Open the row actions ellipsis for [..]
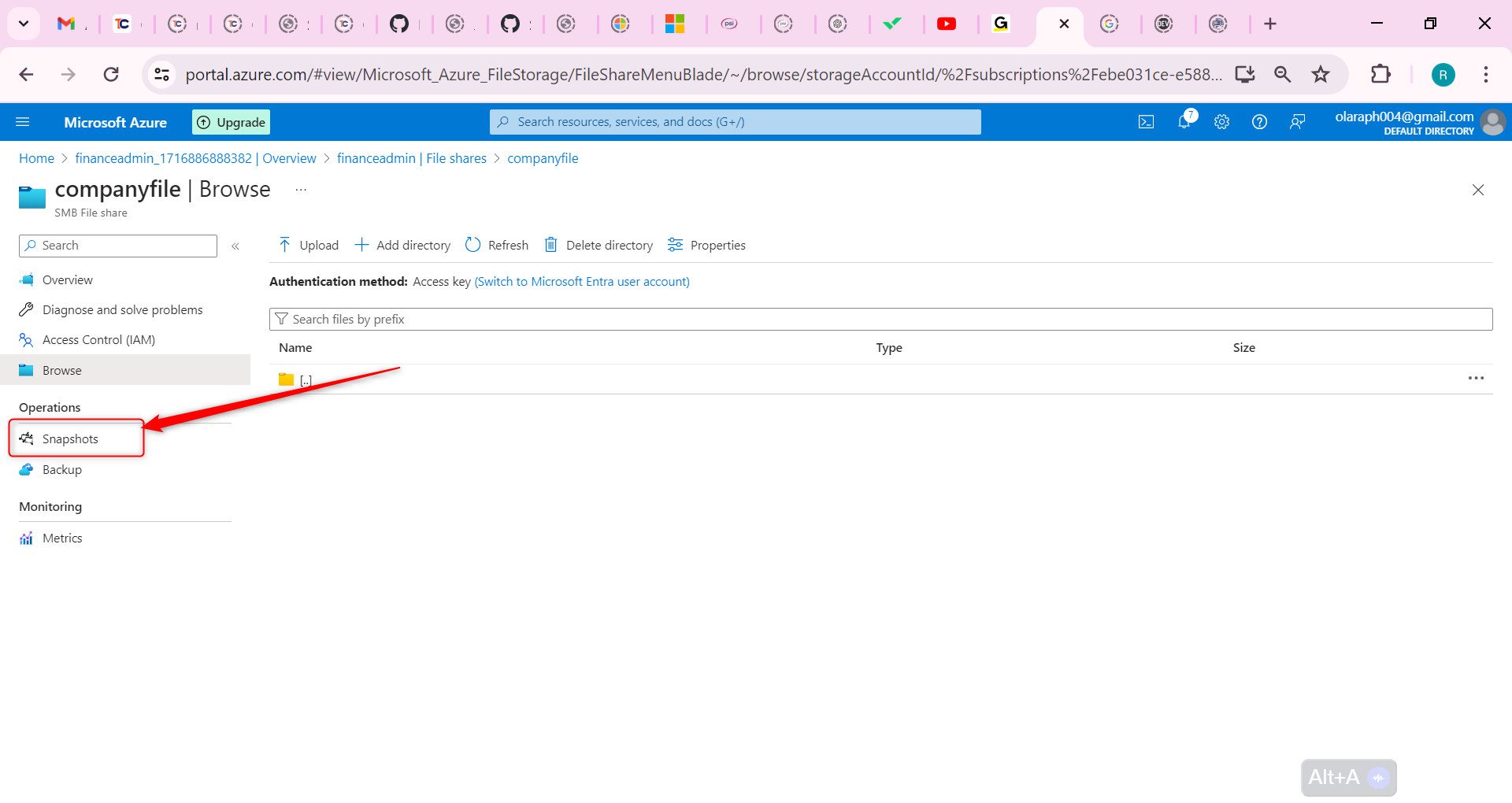 pyautogui.click(x=1476, y=379)
